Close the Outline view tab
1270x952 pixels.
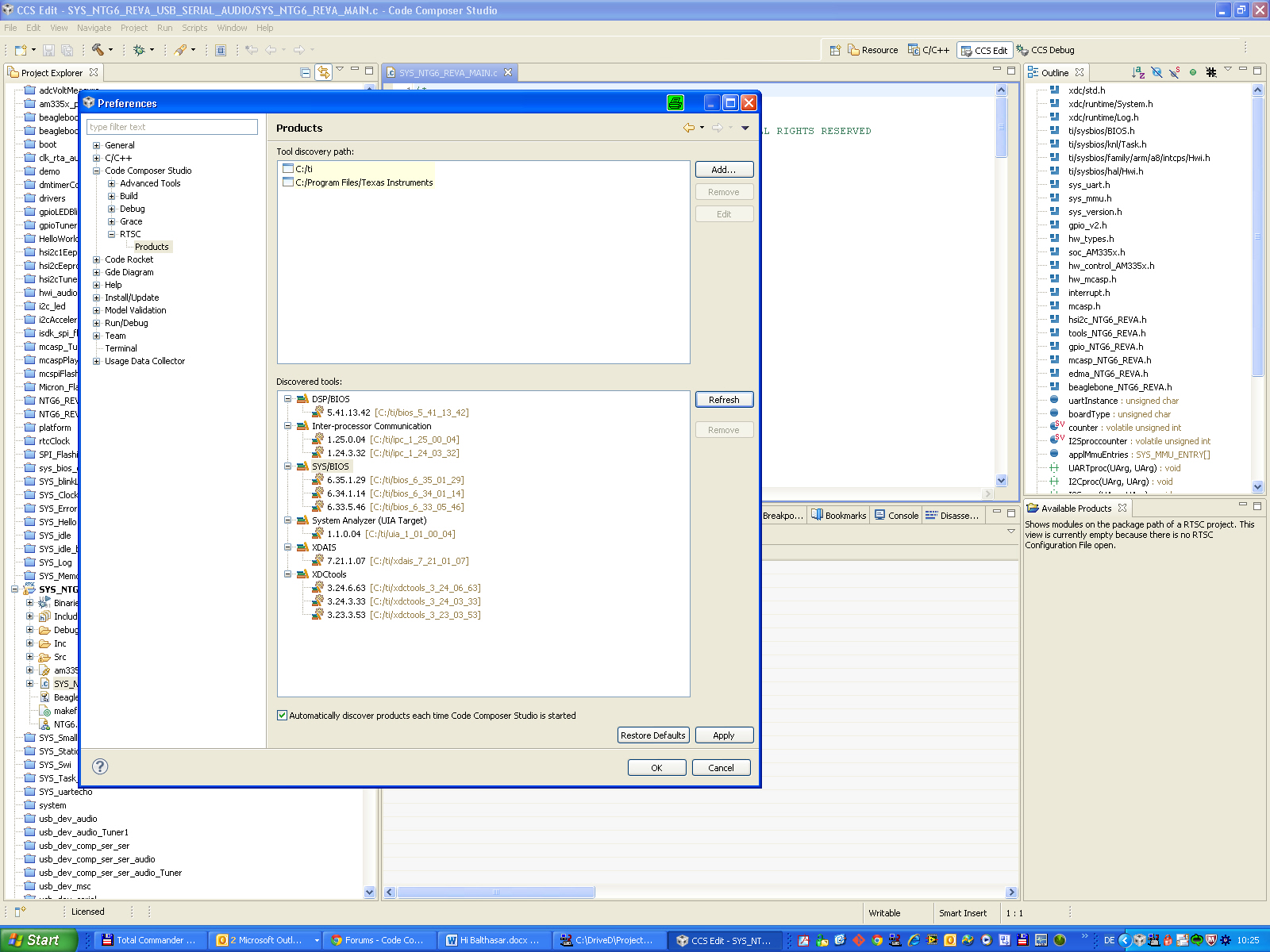click(1079, 72)
